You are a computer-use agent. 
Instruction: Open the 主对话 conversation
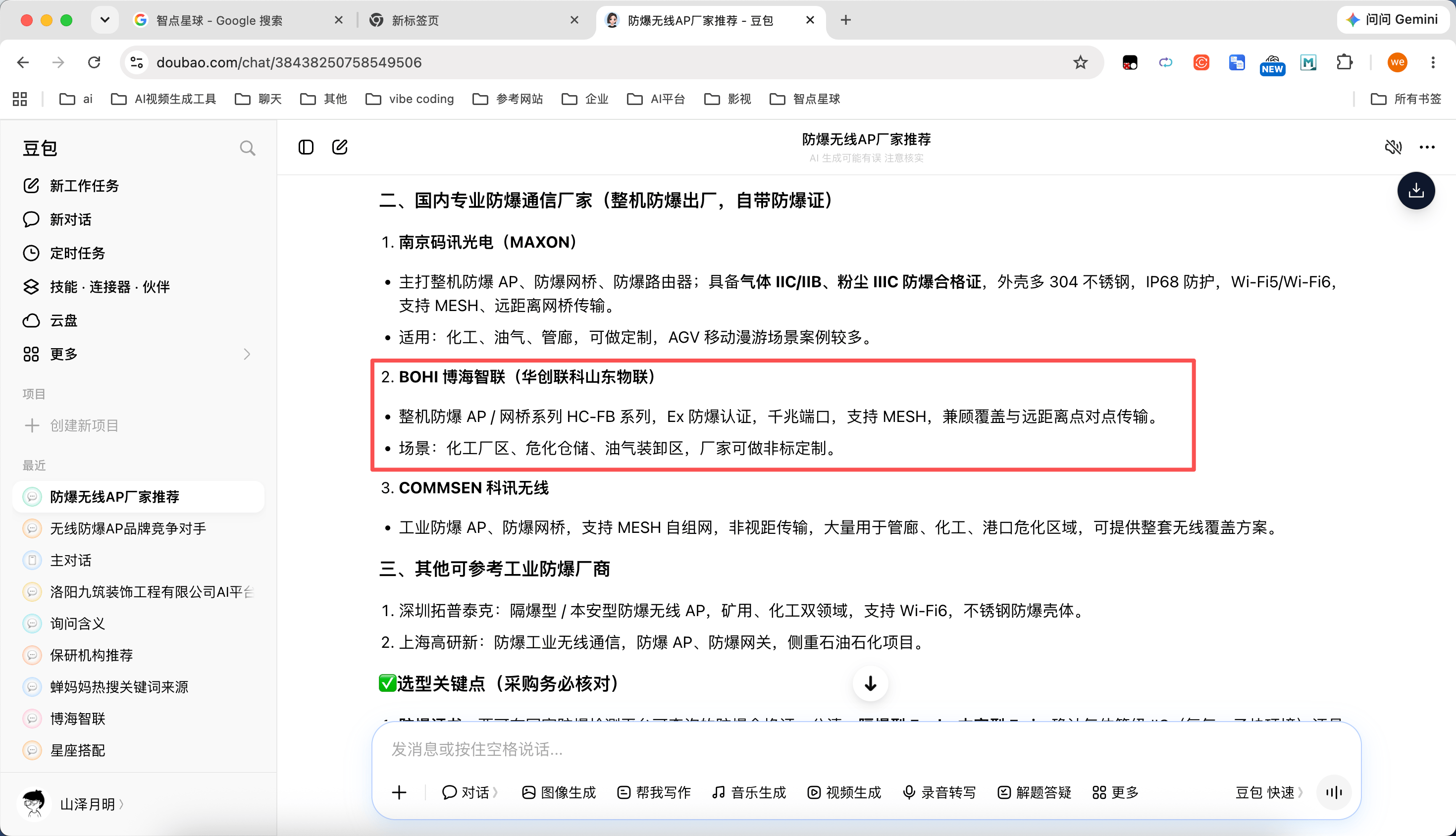pyautogui.click(x=138, y=561)
